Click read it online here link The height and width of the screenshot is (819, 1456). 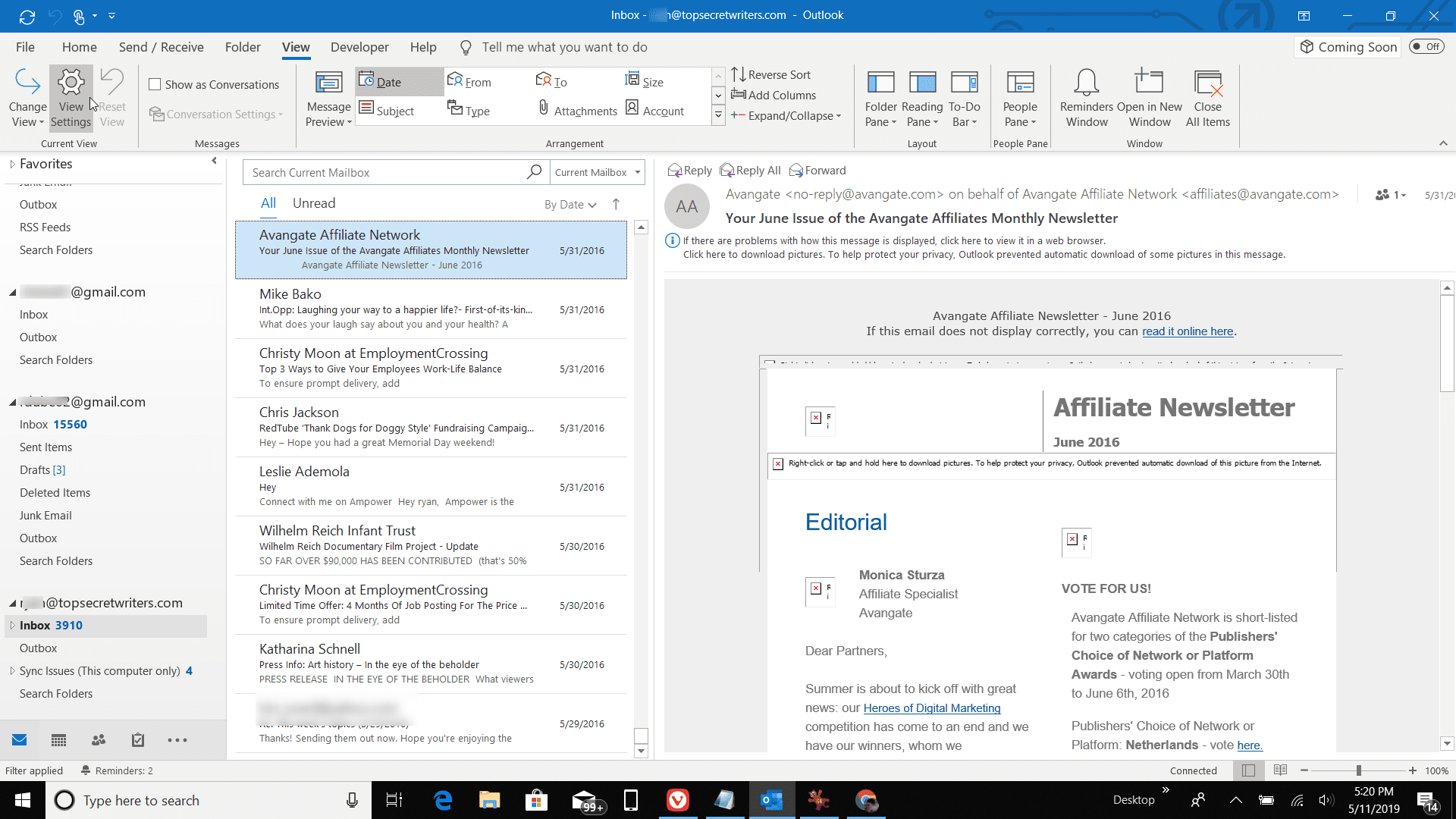coord(1186,331)
